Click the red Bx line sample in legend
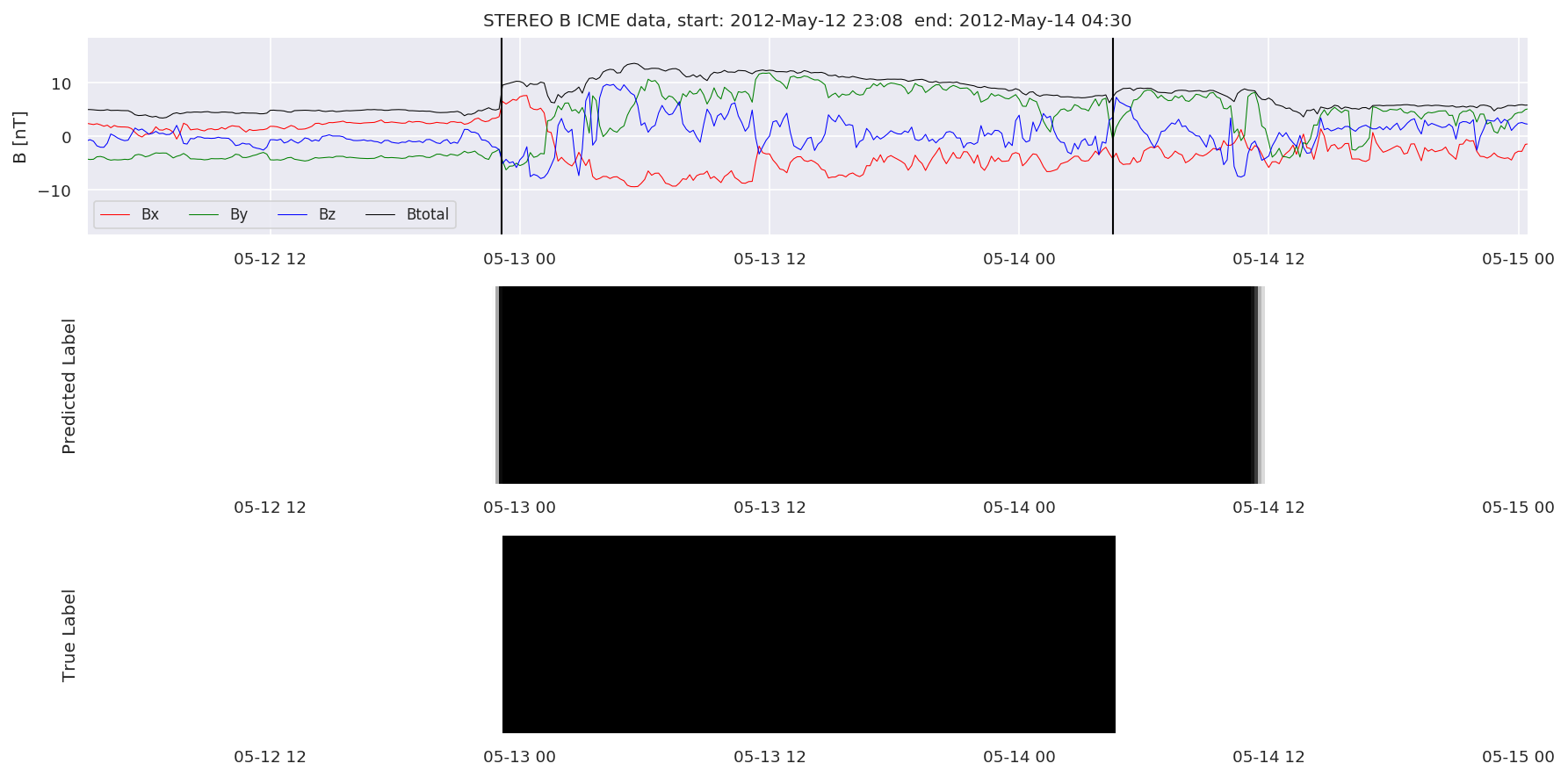 coord(115,215)
